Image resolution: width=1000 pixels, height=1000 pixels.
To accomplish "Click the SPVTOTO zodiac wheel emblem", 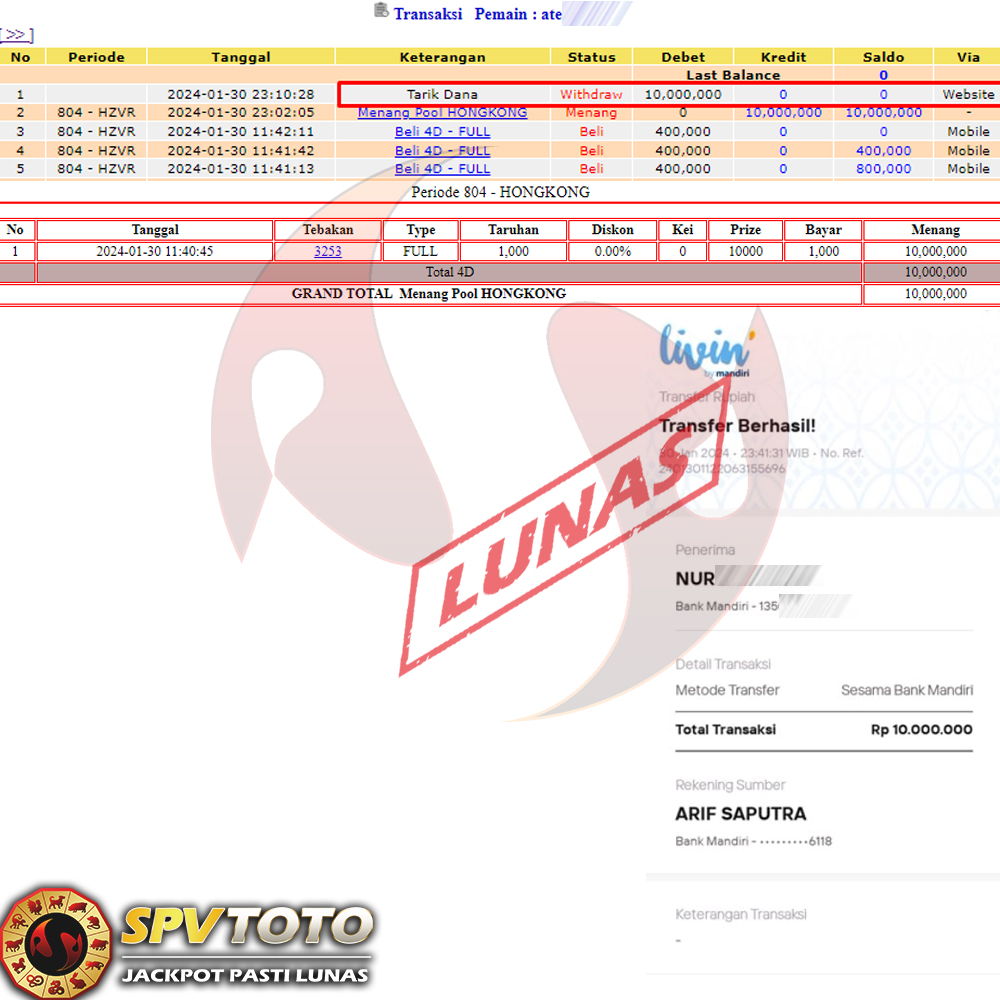I will tap(55, 942).
